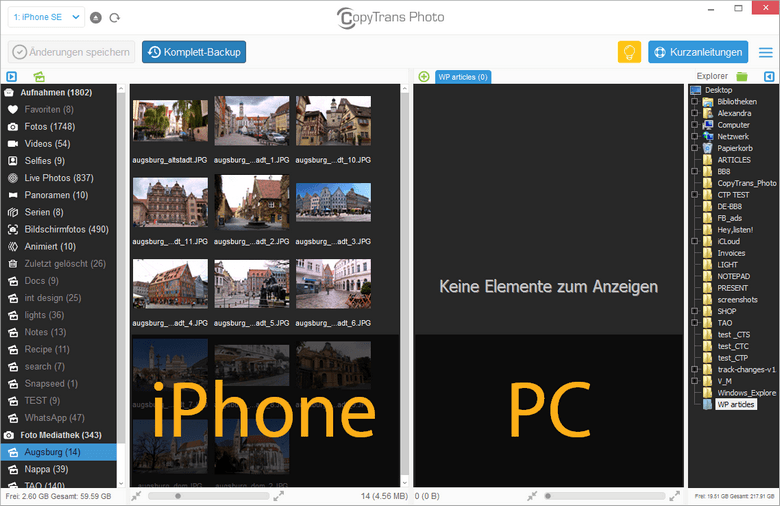
Task: Collapse the iPhone albums panel toggle
Action: tap(11, 77)
